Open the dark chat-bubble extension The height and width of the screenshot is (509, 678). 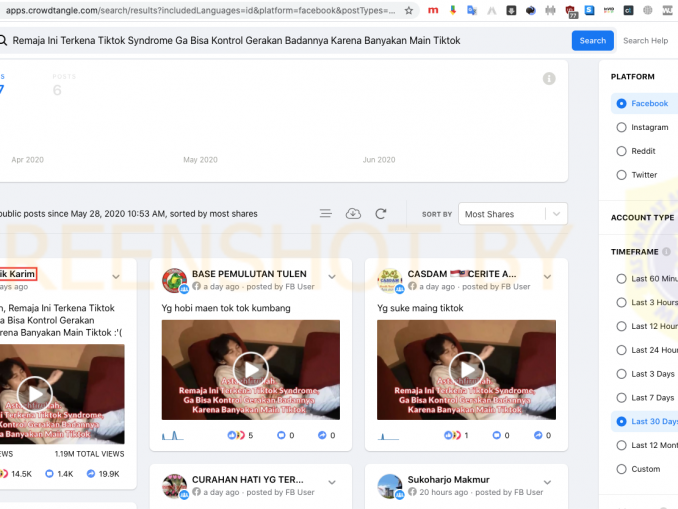531,10
